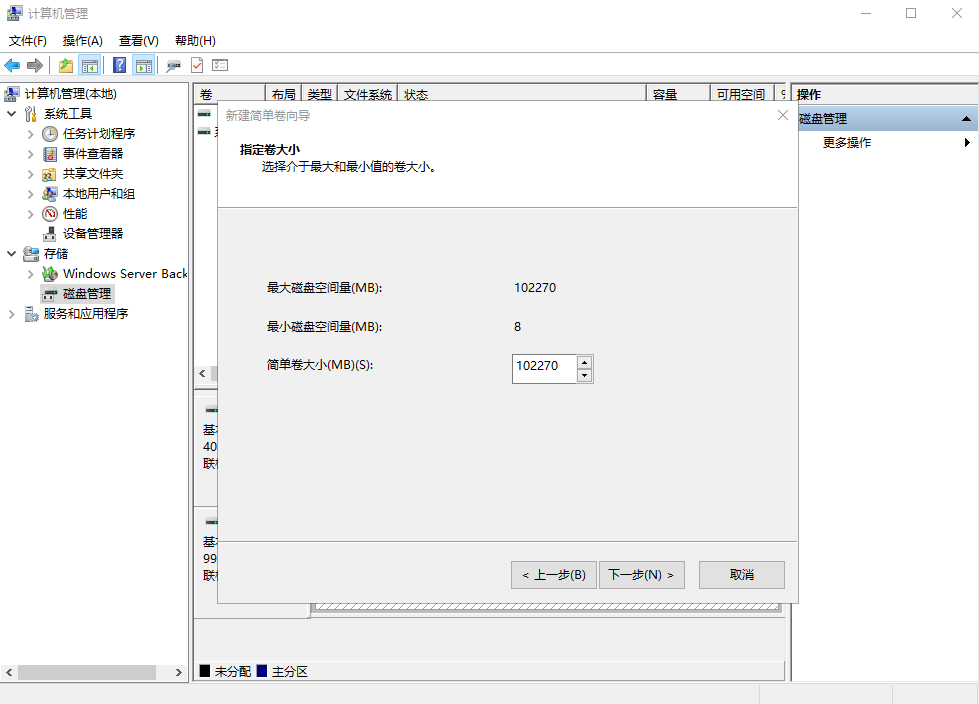Decrease volume size with down spinner arrow
The image size is (979, 704).
click(x=584, y=375)
